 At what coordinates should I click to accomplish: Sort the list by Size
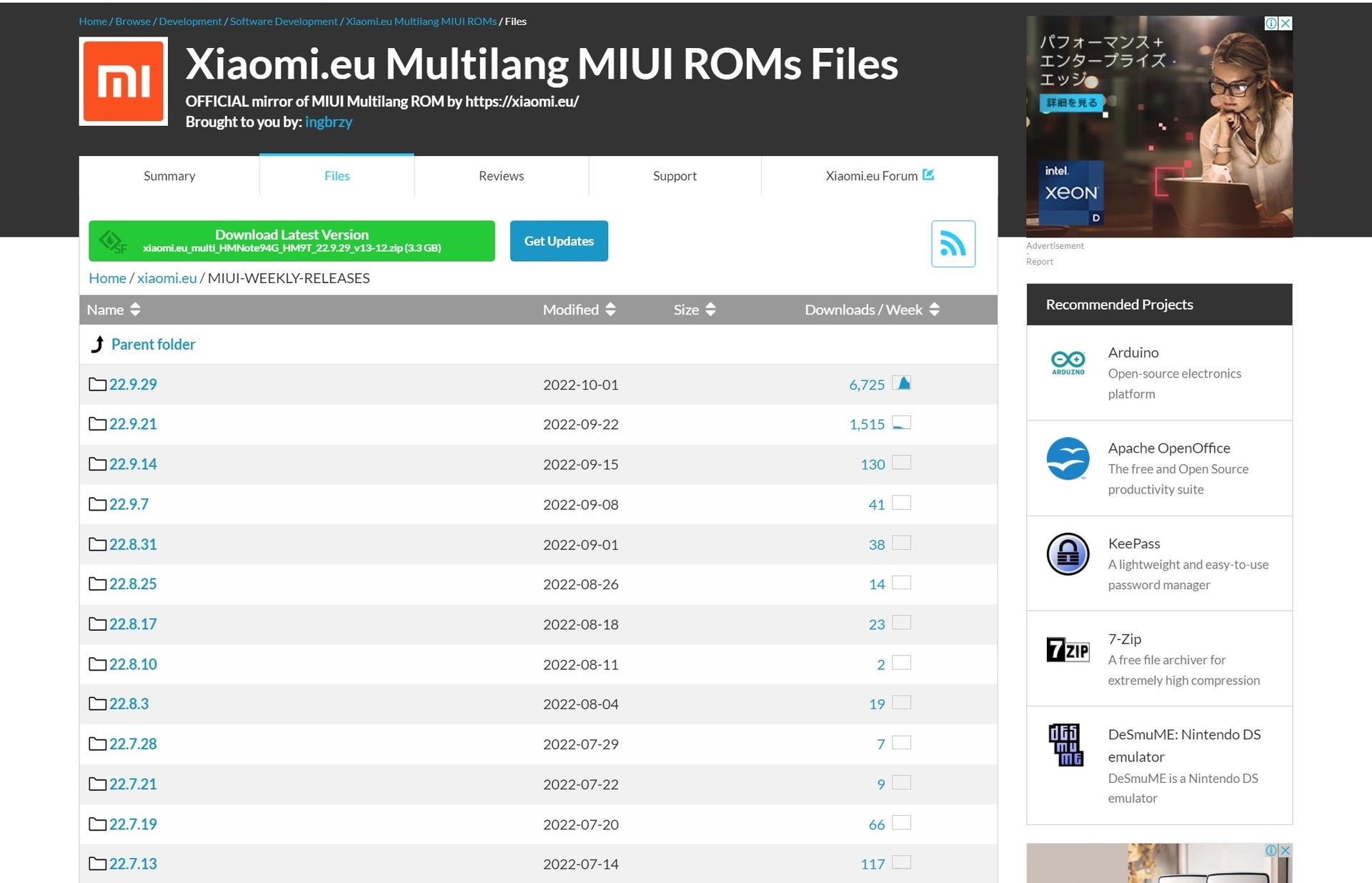coord(694,310)
